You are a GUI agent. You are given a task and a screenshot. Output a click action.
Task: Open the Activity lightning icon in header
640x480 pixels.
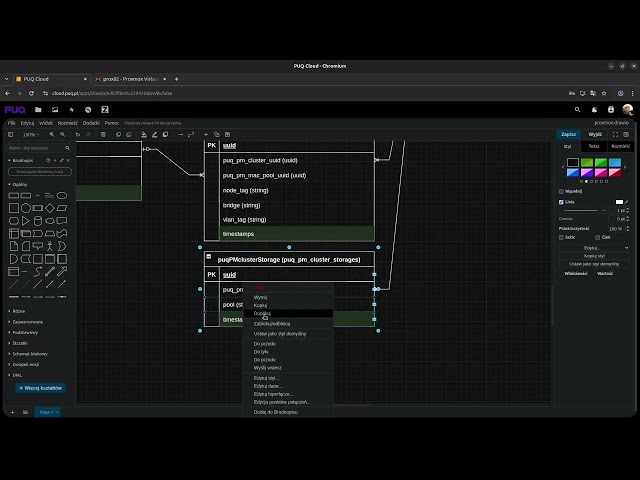[x=71, y=110]
